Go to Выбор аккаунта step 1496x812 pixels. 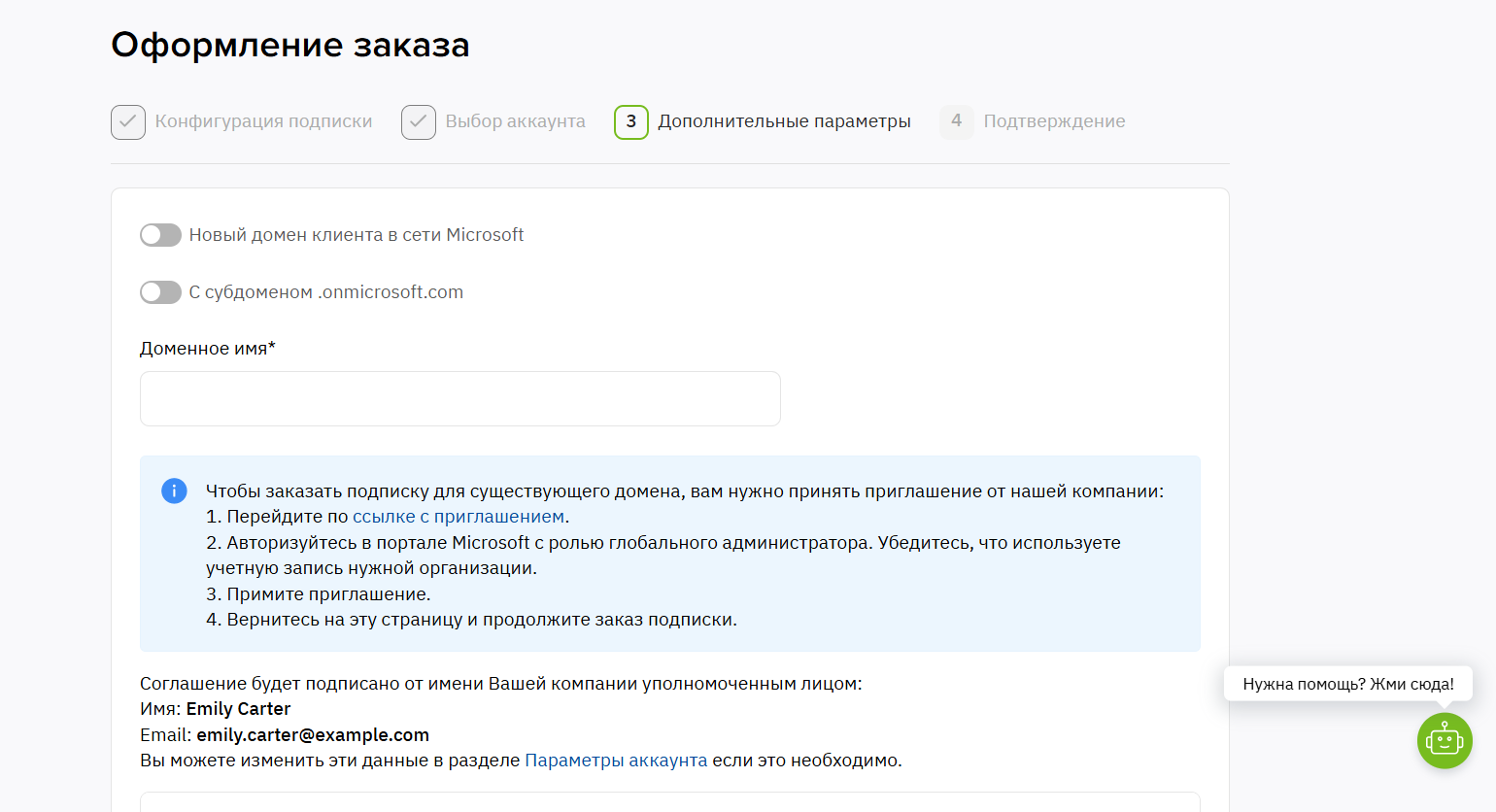(515, 121)
